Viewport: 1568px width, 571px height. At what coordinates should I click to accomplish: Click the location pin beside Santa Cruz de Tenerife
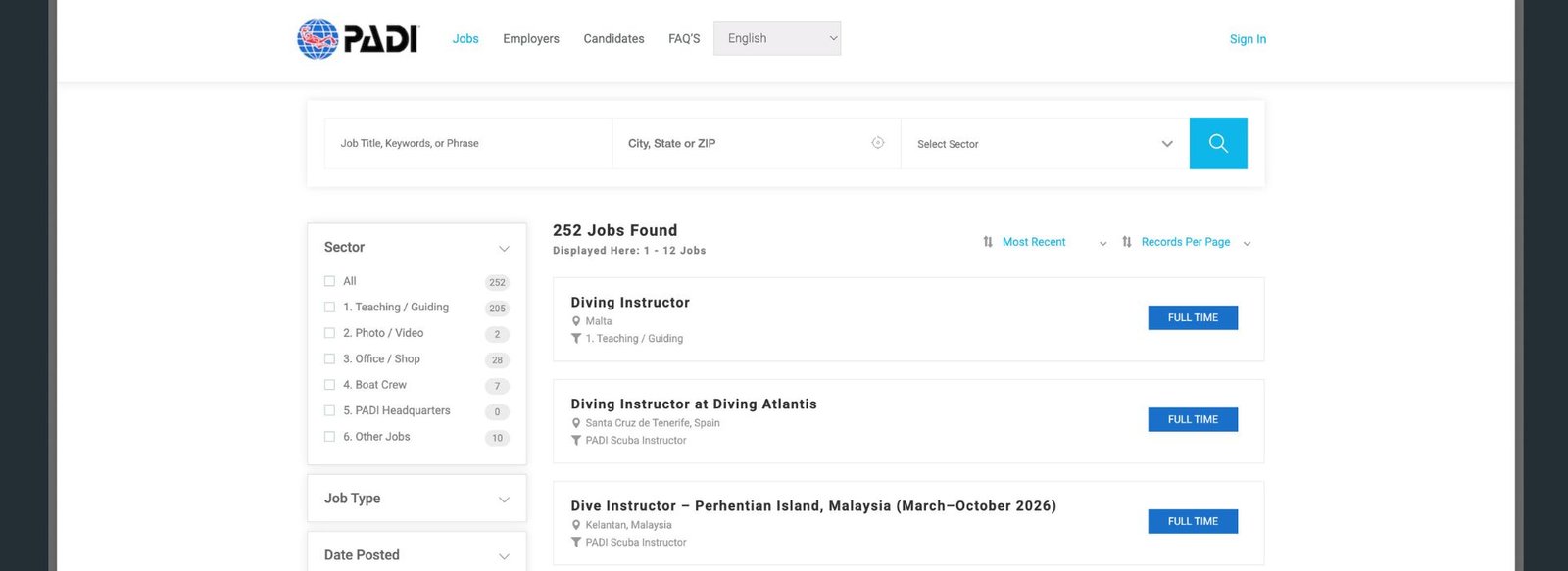(x=576, y=423)
